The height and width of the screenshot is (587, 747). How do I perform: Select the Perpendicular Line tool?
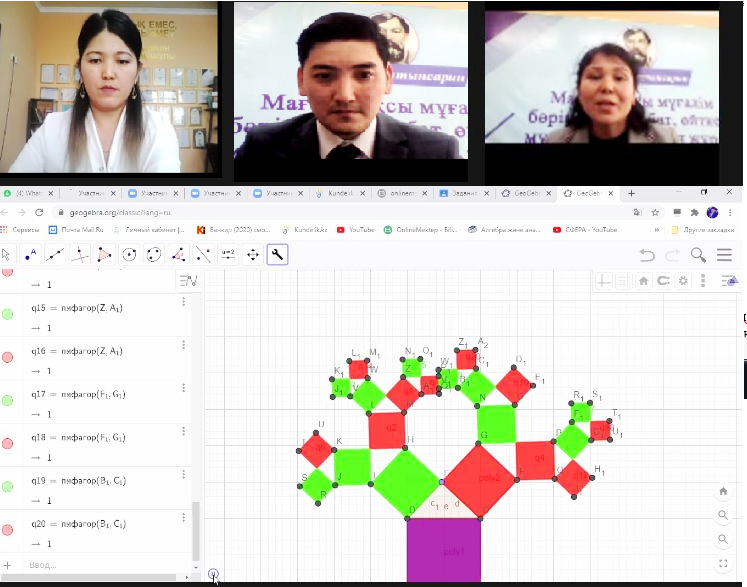(80, 254)
